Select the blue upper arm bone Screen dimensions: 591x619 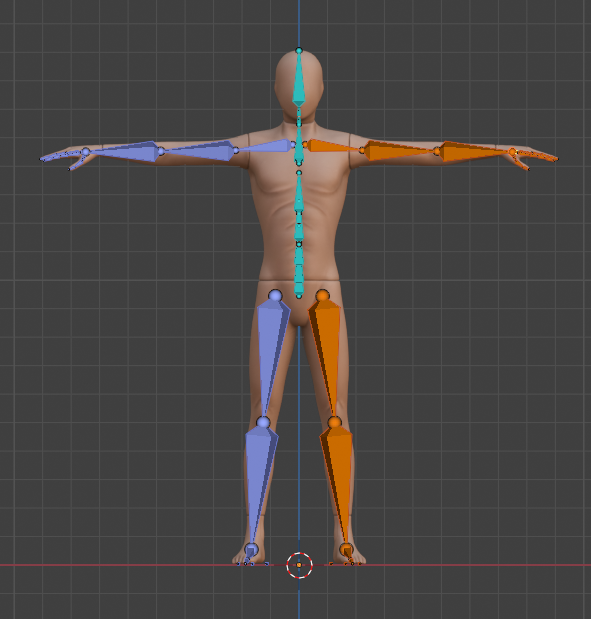(x=201, y=150)
